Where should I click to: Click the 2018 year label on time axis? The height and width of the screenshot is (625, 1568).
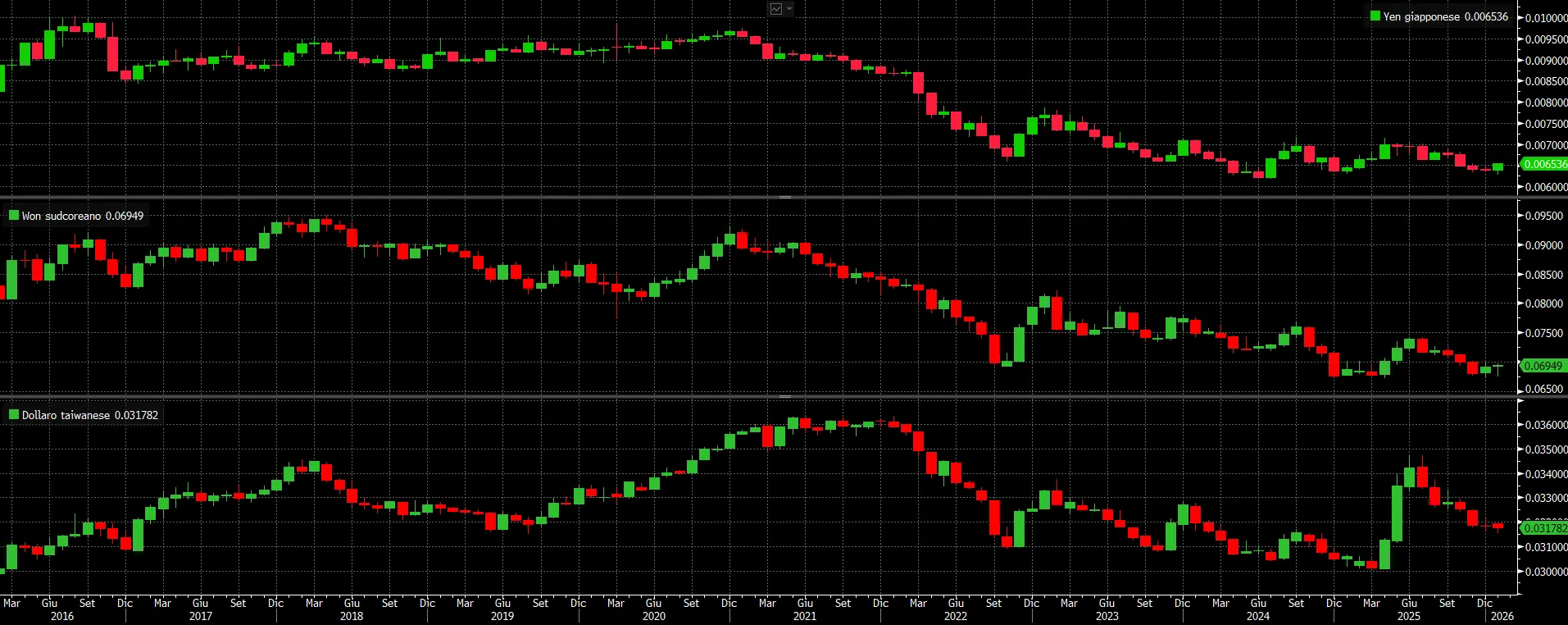(x=352, y=616)
